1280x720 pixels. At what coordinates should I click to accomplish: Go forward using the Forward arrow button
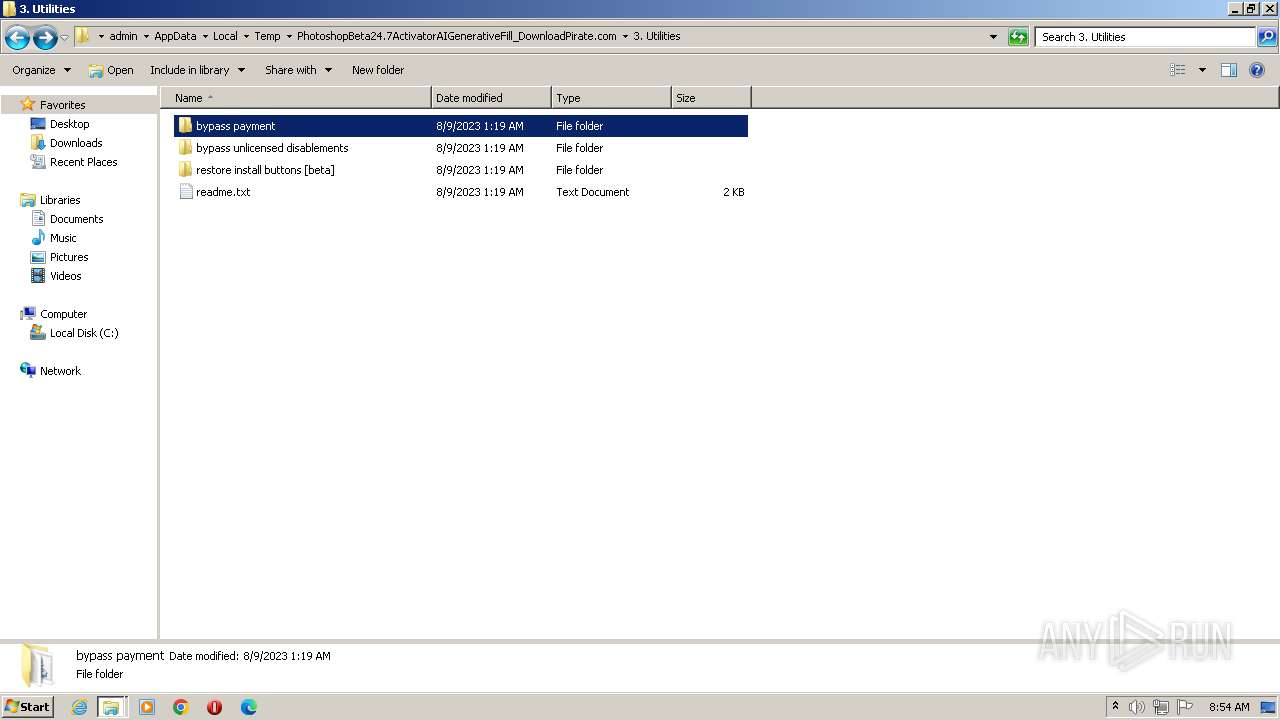pos(45,38)
